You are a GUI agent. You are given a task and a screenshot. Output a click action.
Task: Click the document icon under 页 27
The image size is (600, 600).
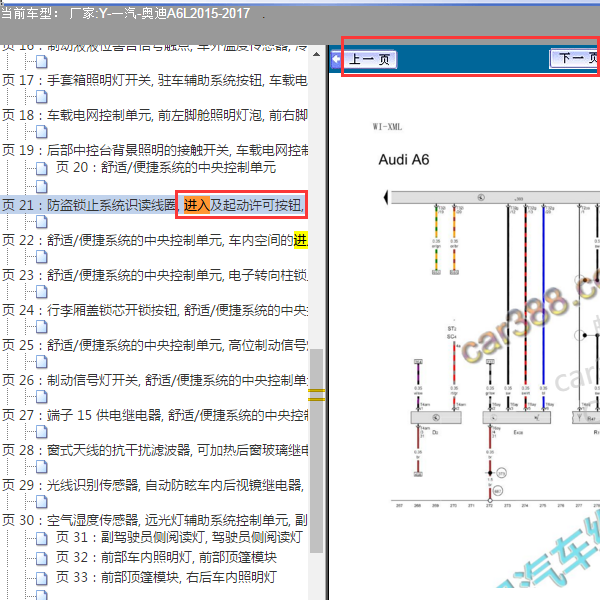[x=42, y=432]
